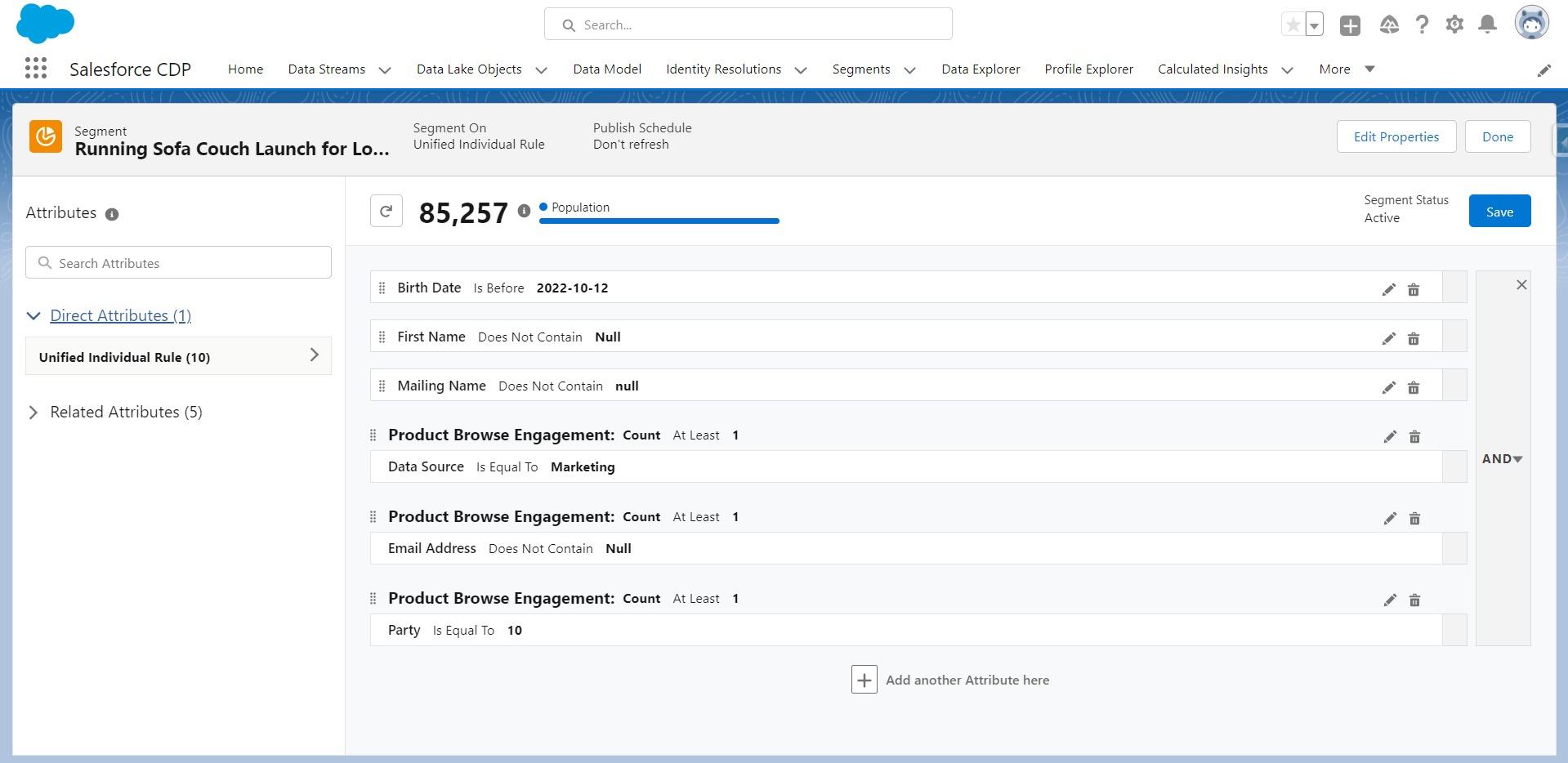This screenshot has height=763, width=1568.
Task: Click the Salesforce cloud logo
Action: 45,23
